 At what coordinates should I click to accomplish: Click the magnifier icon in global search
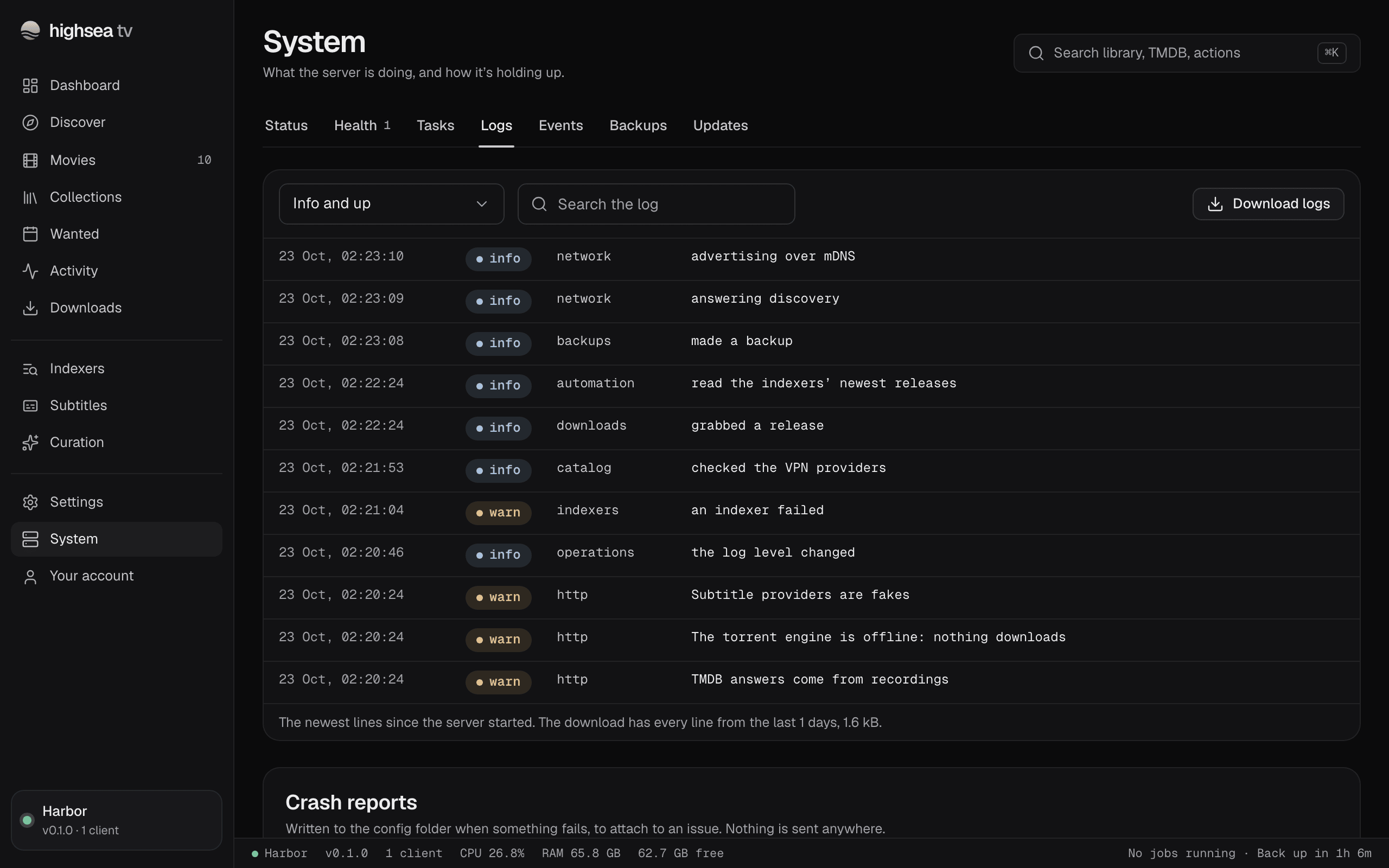pyautogui.click(x=1036, y=53)
